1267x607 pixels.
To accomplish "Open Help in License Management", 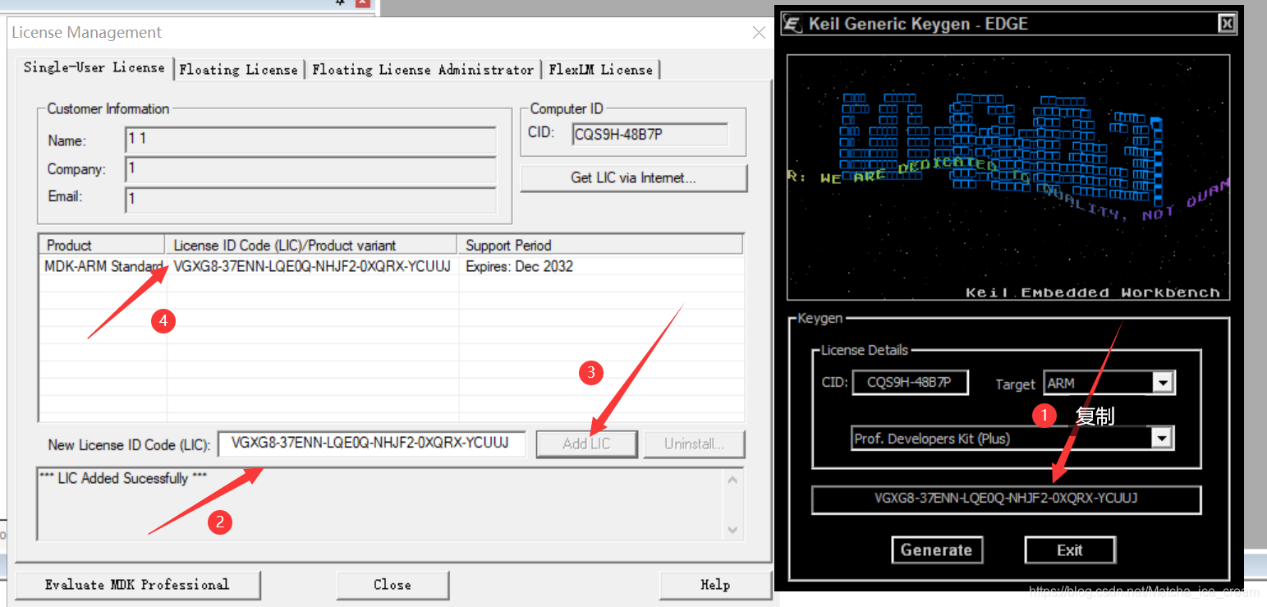I will 715,585.
